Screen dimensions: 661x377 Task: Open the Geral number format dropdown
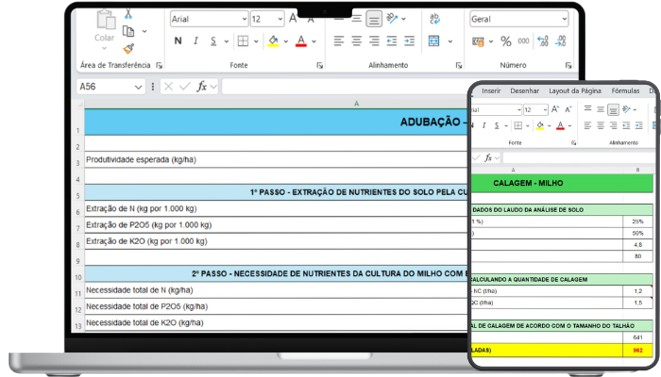564,19
